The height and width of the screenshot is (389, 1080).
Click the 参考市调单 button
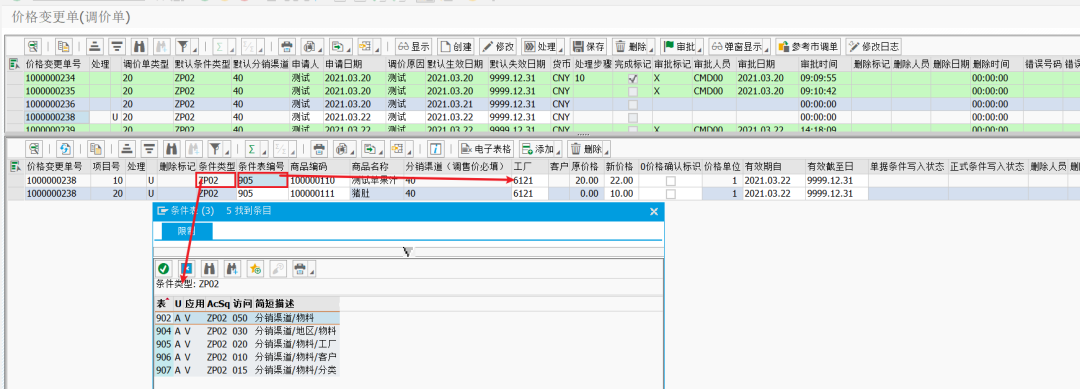coord(809,47)
